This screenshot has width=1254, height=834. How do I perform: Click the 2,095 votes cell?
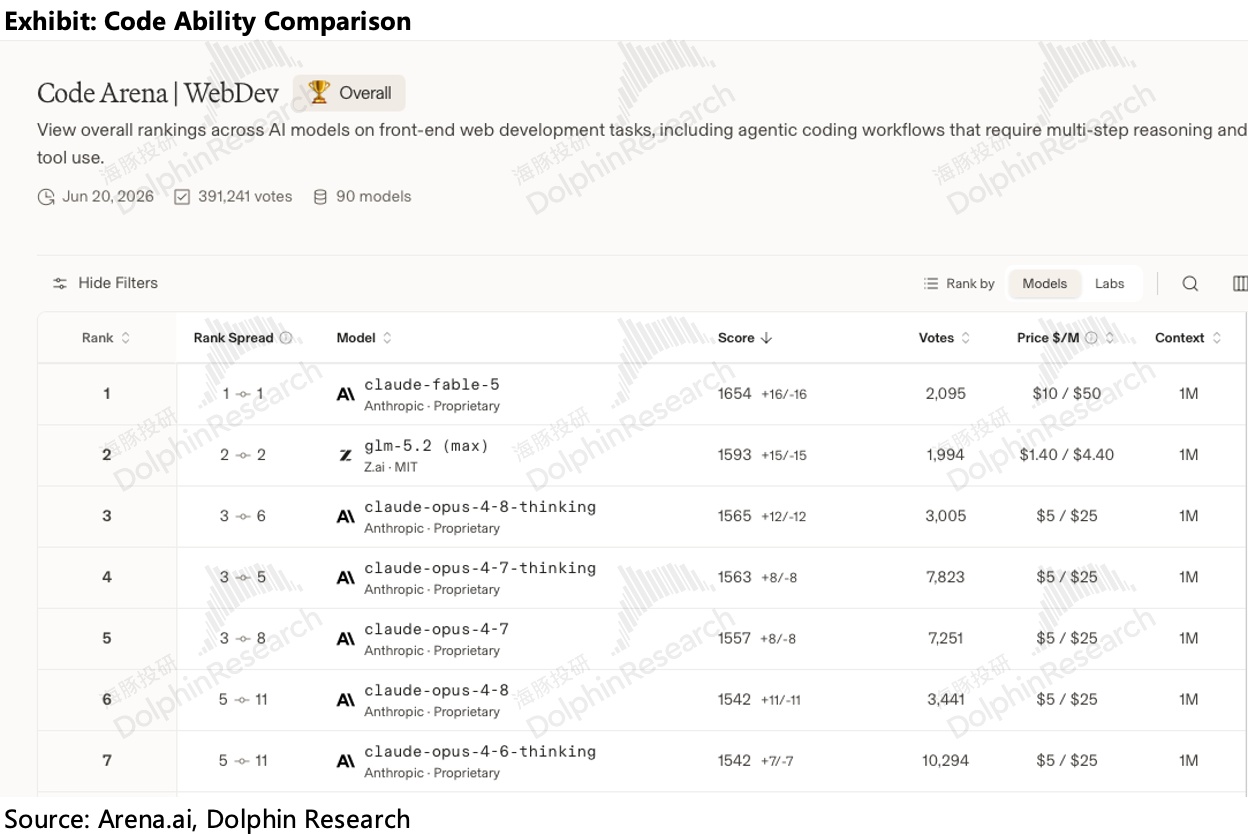[946, 394]
